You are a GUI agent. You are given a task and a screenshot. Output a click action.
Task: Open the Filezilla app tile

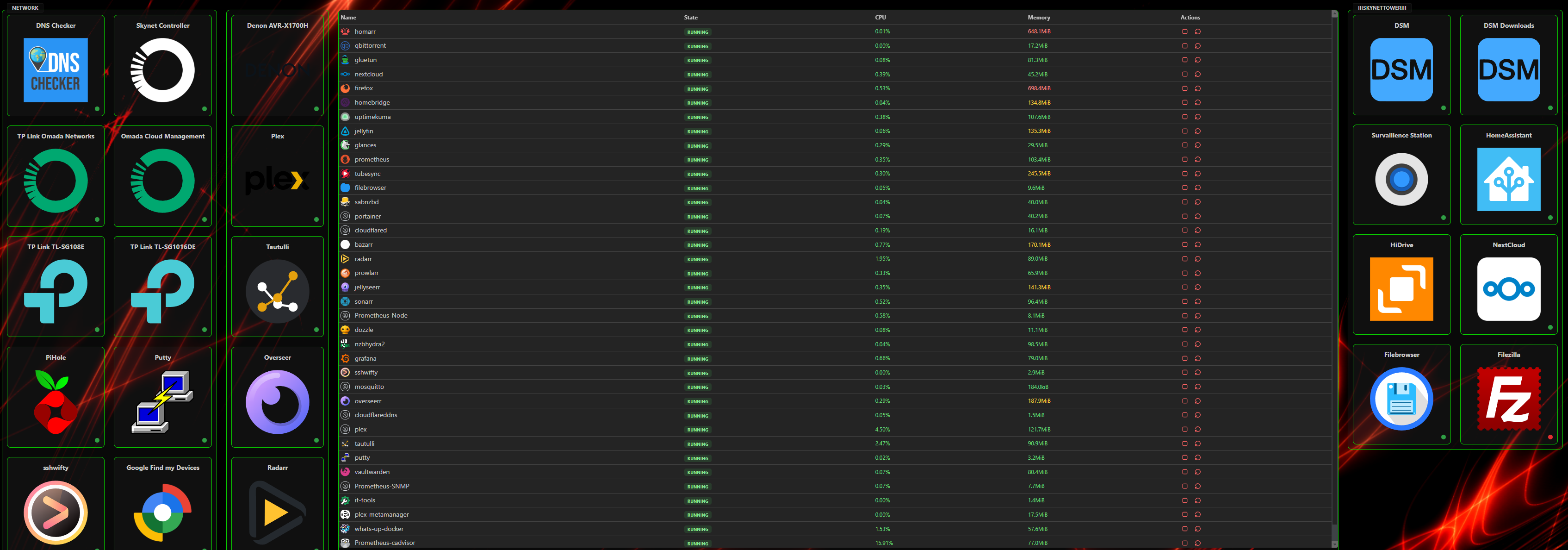pyautogui.click(x=1508, y=398)
